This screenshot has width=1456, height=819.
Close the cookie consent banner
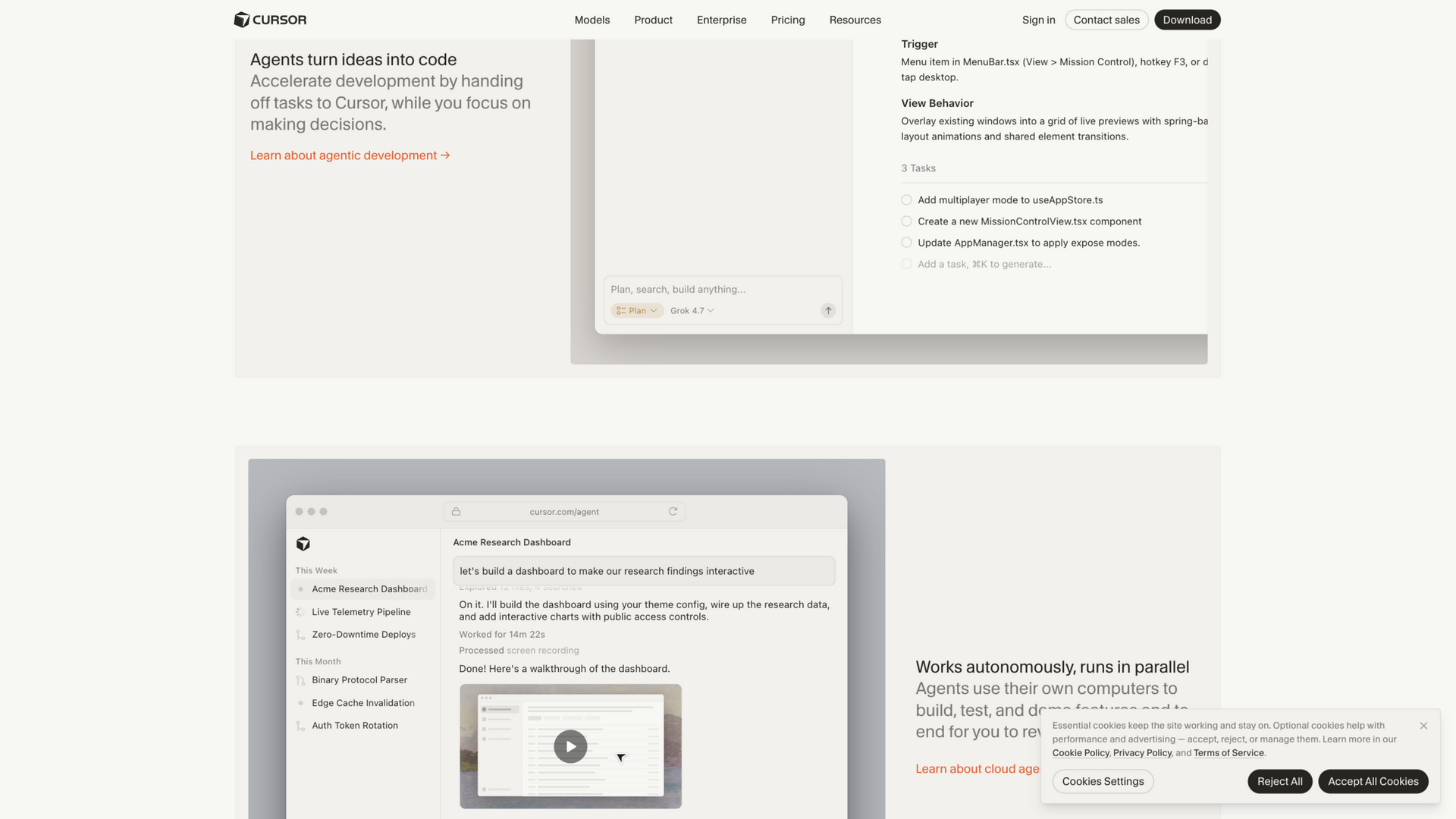point(1423,726)
